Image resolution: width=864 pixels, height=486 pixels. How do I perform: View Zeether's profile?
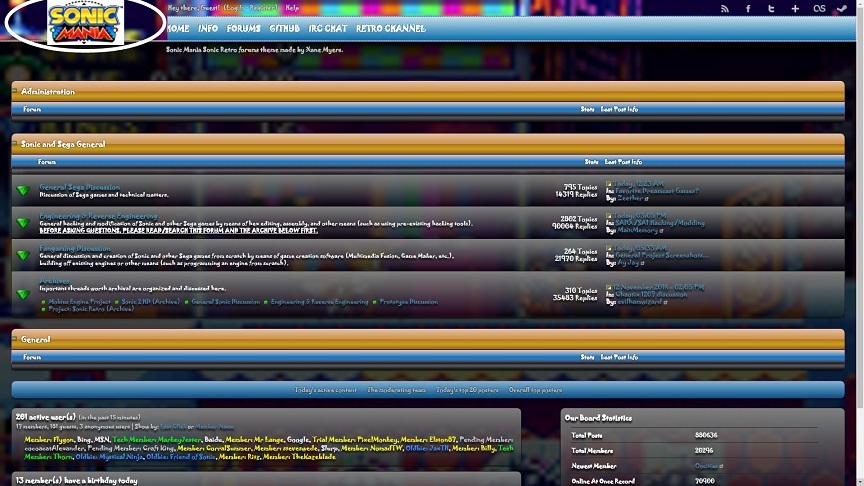coord(630,198)
